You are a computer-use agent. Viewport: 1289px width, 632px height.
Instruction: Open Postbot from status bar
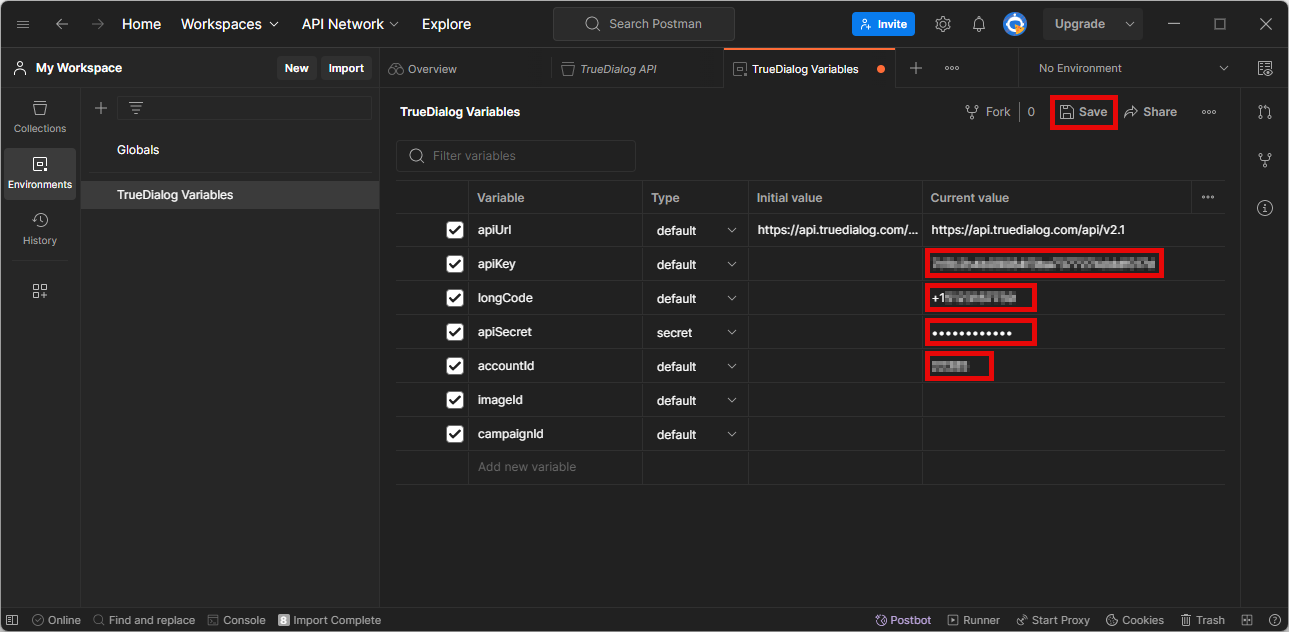pyautogui.click(x=903, y=620)
